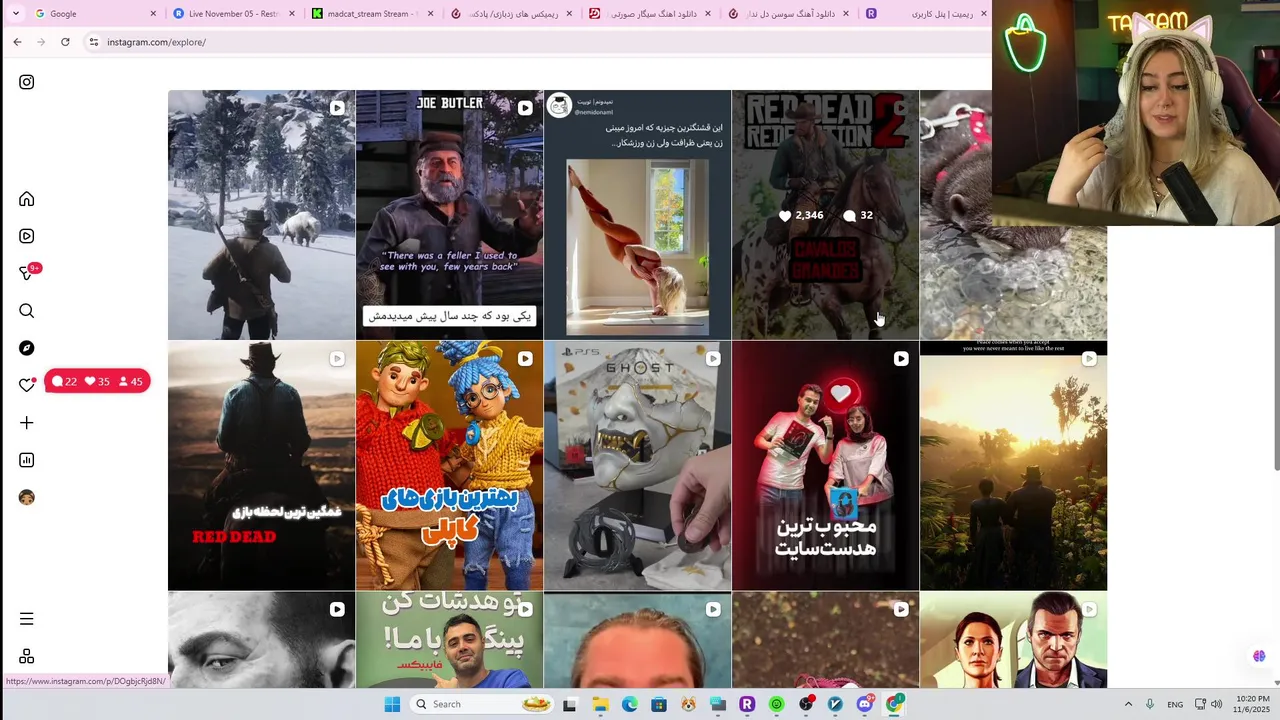Switch to دانلود اهنگ سیگار صورتی tab

coord(648,13)
